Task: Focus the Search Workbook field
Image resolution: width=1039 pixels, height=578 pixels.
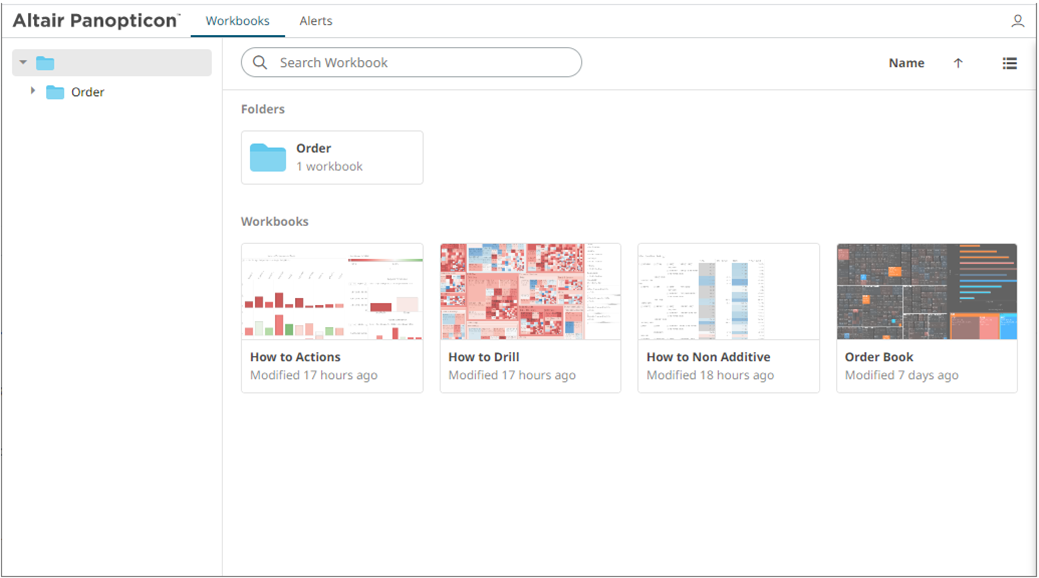Action: (420, 63)
